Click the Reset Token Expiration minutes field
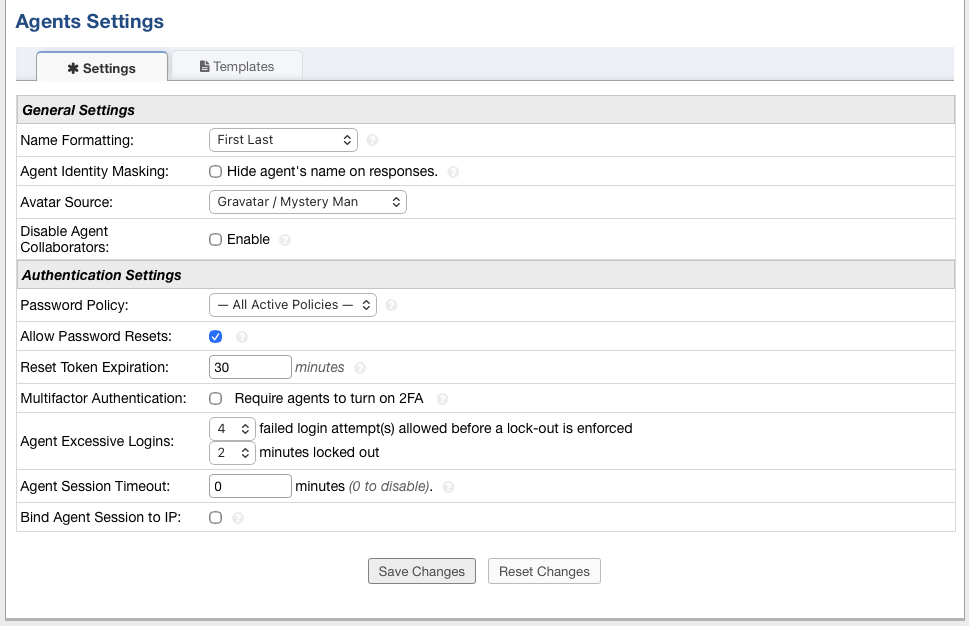969x626 pixels. 250,368
